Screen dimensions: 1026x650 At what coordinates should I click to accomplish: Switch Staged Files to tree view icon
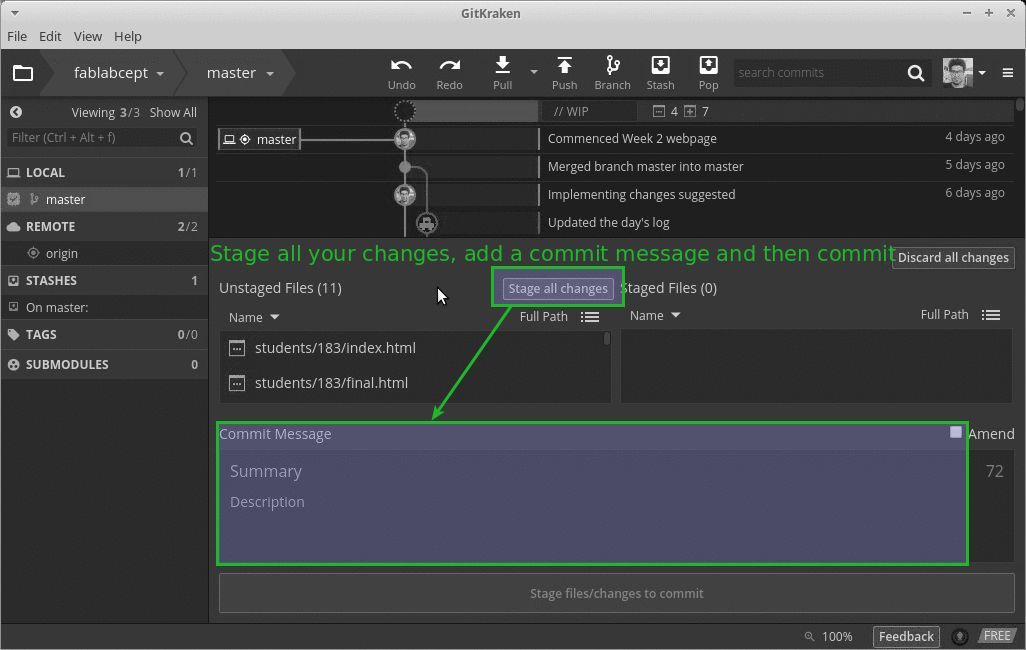[991, 316]
